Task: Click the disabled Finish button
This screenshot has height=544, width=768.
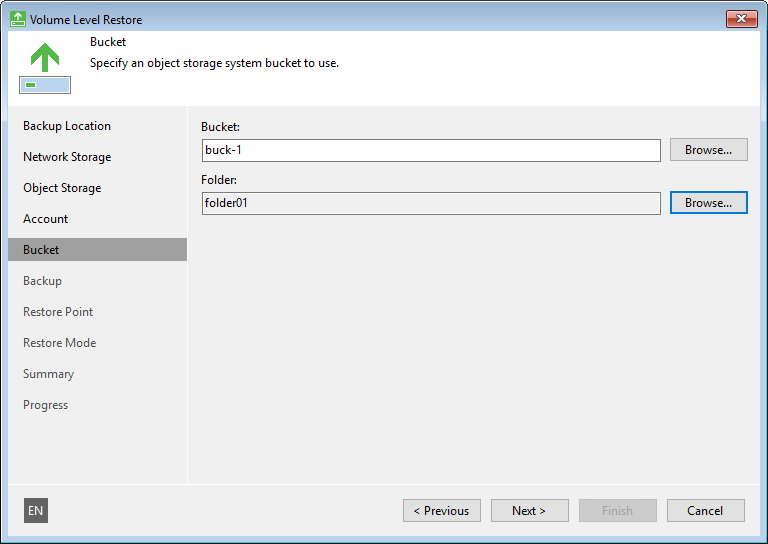Action: pos(618,511)
